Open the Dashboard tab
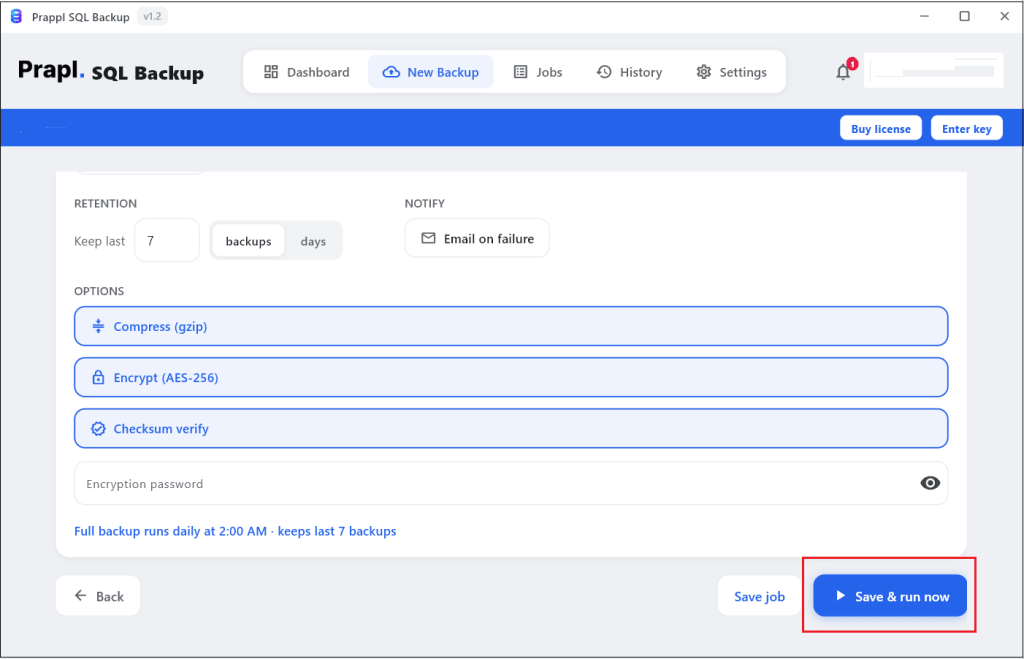Image resolution: width=1024 pixels, height=659 pixels. click(x=306, y=72)
